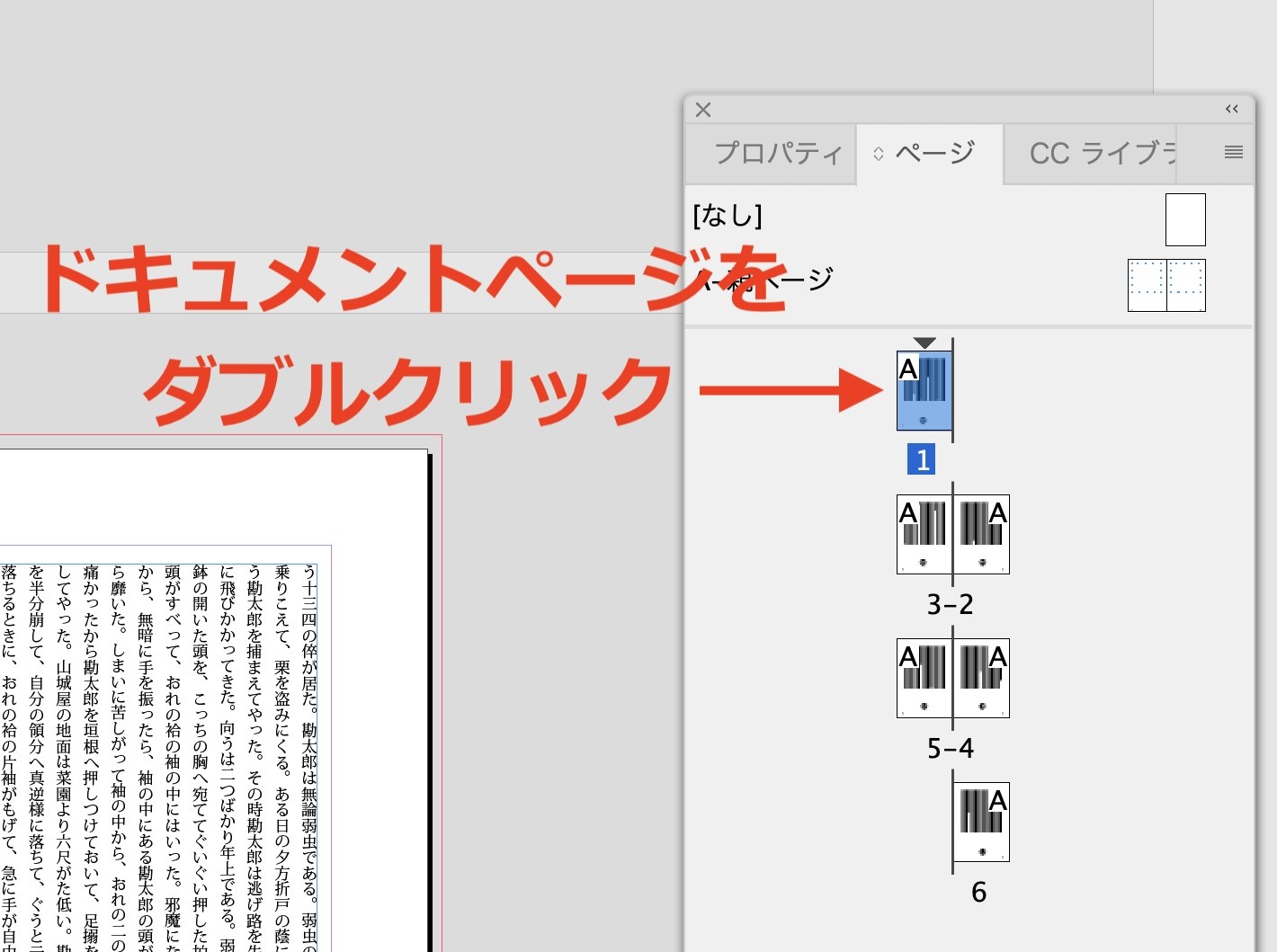Select page 1 thumbnail
The width and height of the screenshot is (1277, 952).
(924, 390)
